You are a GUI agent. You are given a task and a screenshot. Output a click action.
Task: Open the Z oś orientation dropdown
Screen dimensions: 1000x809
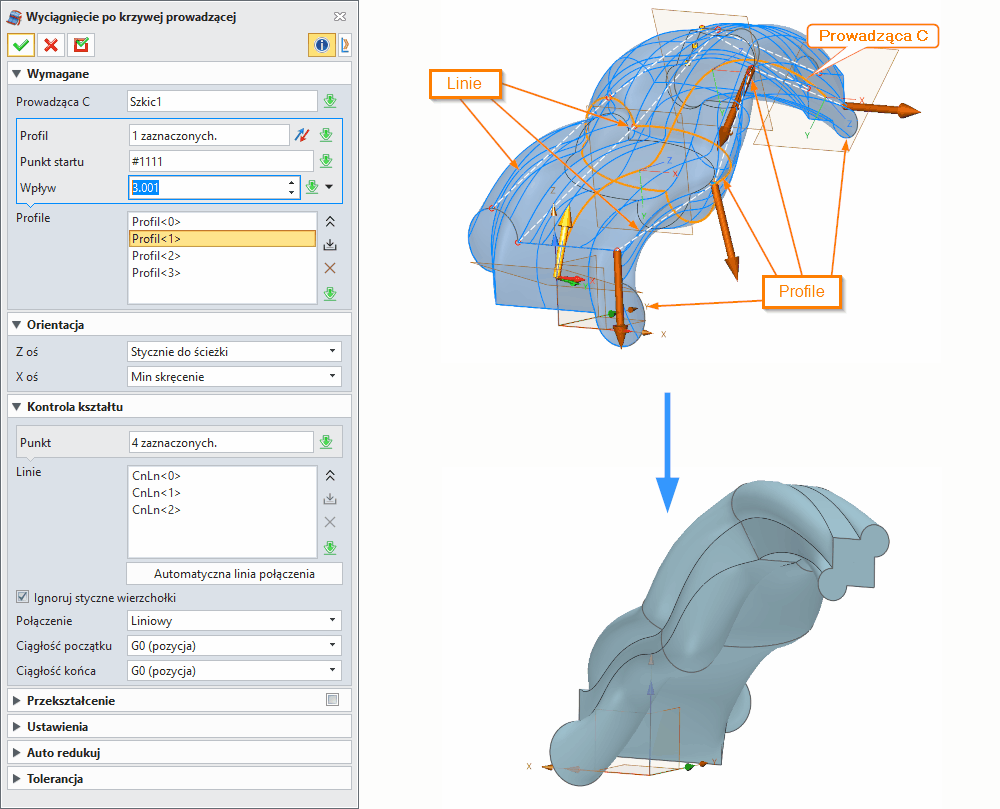coord(234,352)
